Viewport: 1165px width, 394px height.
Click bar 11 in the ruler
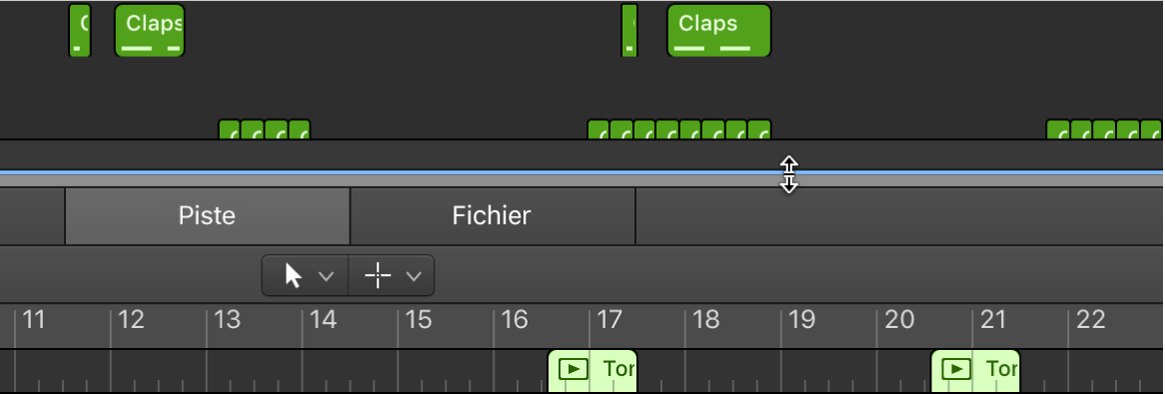point(33,320)
